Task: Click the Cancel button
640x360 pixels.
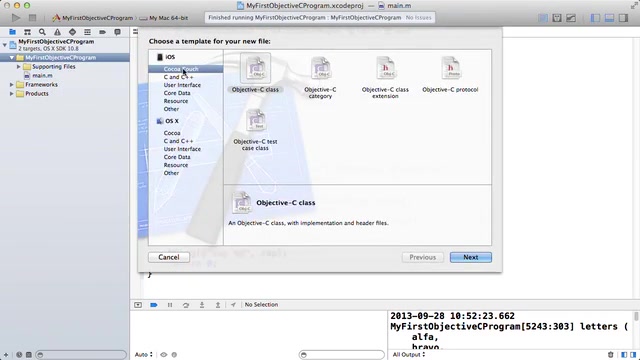Action: click(x=169, y=257)
